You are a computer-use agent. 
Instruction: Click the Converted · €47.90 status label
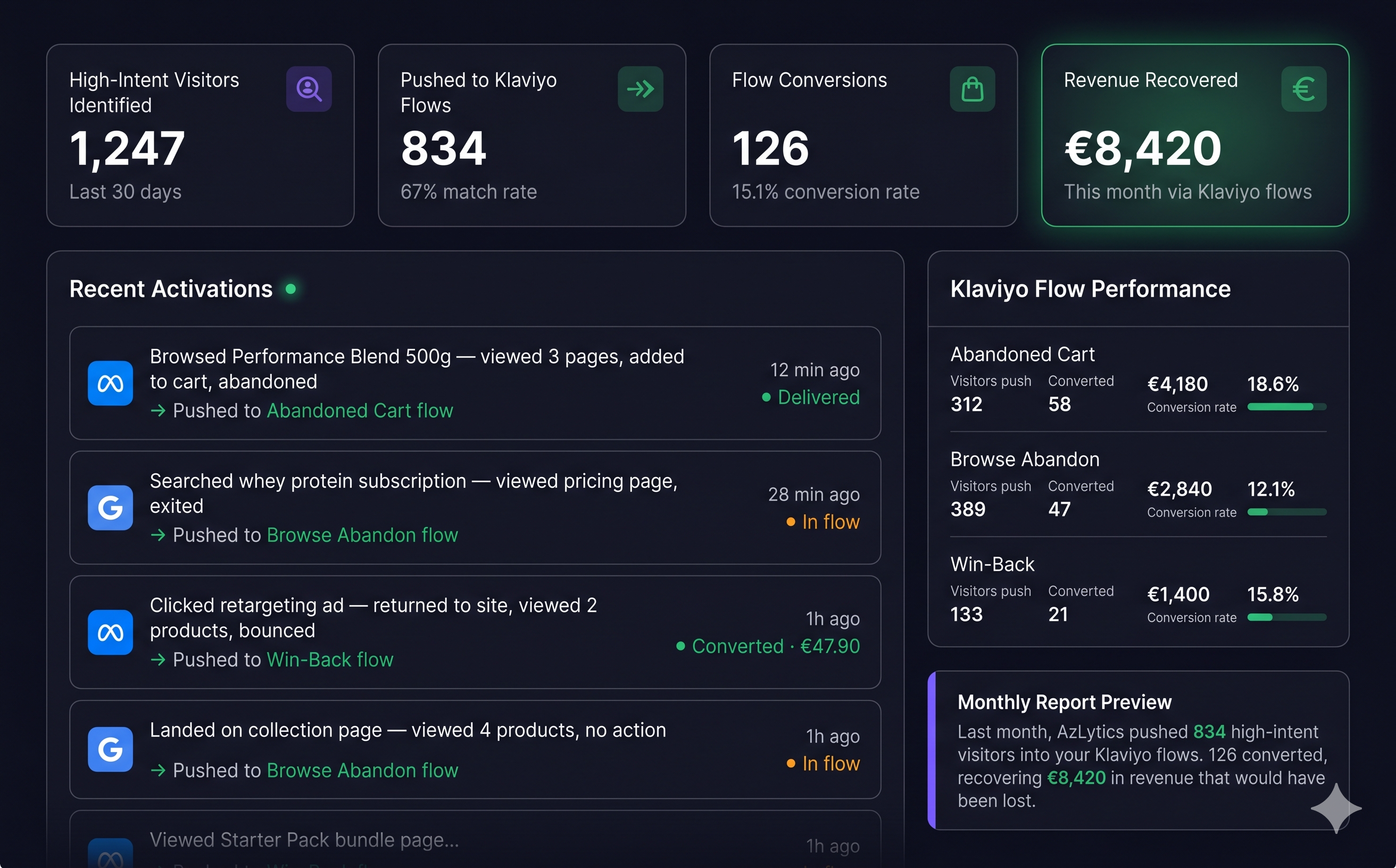[x=768, y=646]
